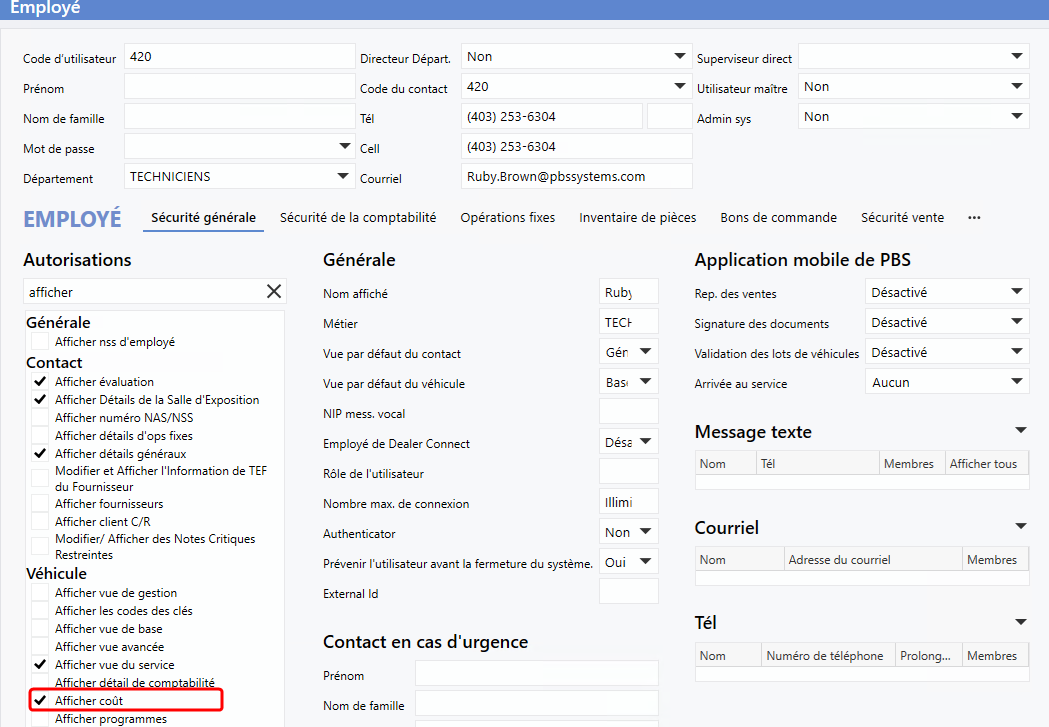
Task: Collapse the Courriel section arrow
Action: [x=1020, y=527]
